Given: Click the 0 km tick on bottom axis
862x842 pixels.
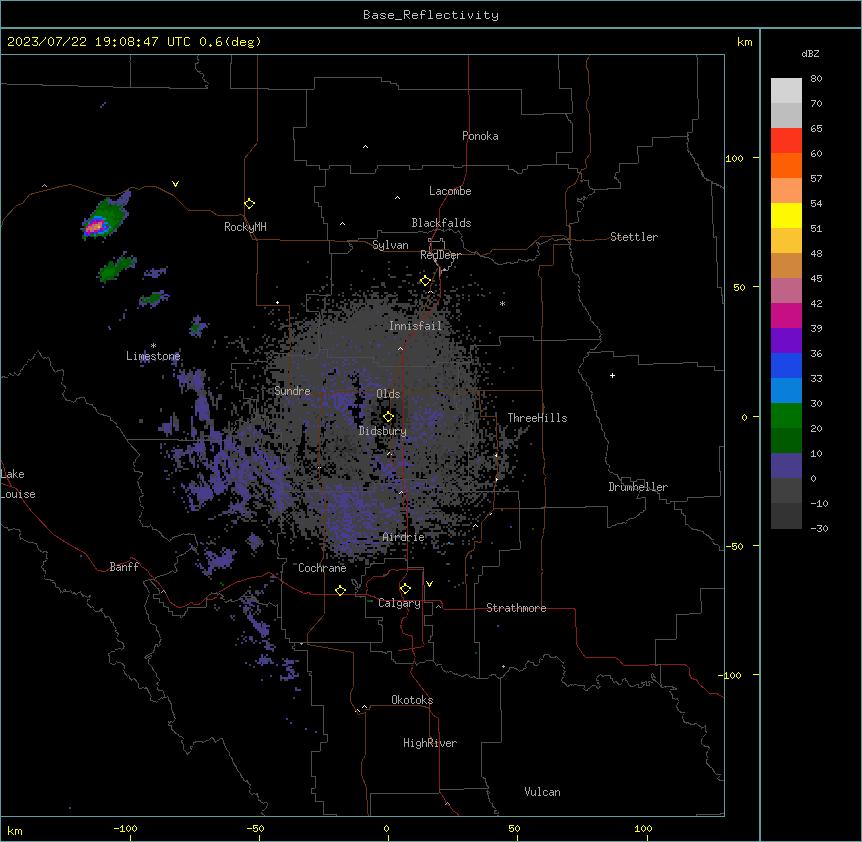Looking at the screenshot, I should (386, 829).
